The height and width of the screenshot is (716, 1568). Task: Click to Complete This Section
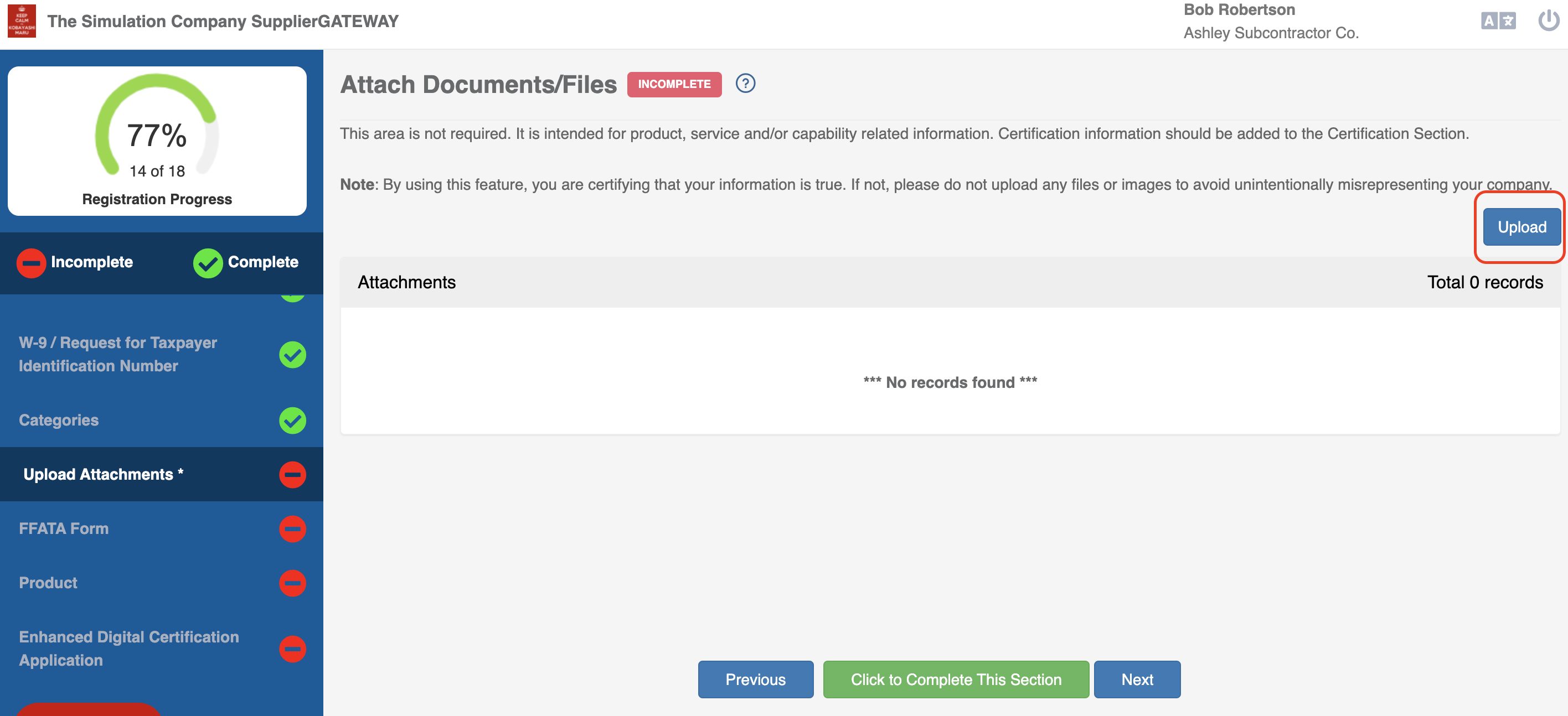(955, 679)
